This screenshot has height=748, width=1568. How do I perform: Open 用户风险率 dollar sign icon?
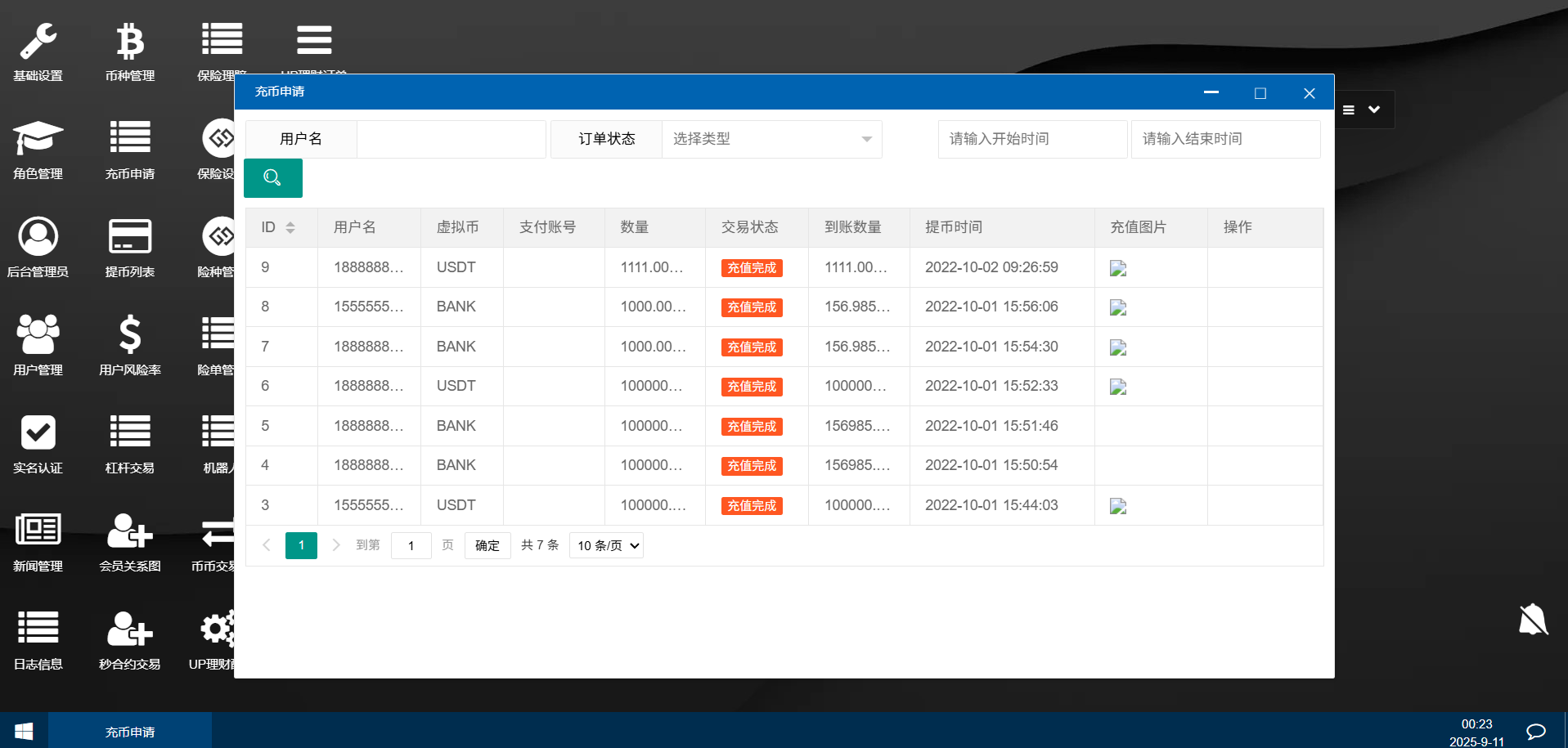pos(129,335)
